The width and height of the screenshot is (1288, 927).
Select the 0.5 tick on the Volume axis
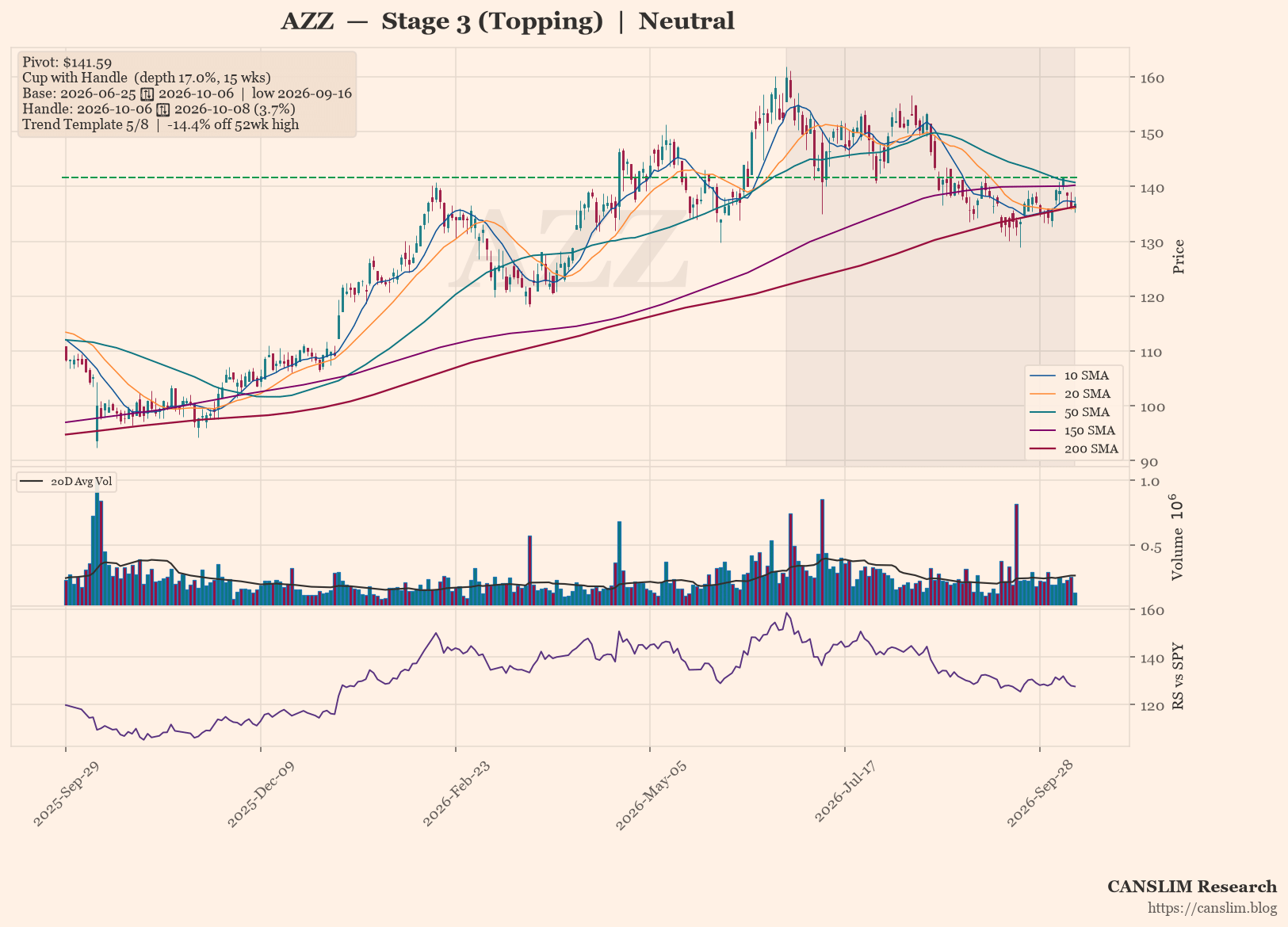[1150, 547]
